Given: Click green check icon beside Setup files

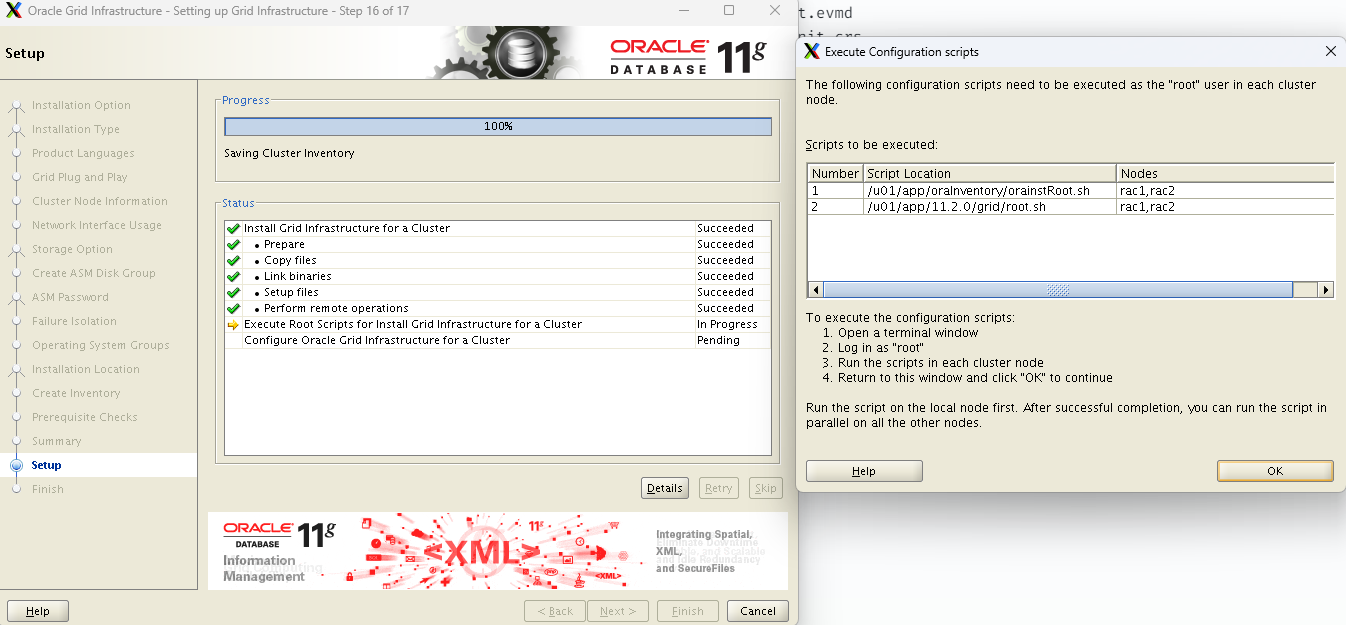Looking at the screenshot, I should [x=233, y=292].
